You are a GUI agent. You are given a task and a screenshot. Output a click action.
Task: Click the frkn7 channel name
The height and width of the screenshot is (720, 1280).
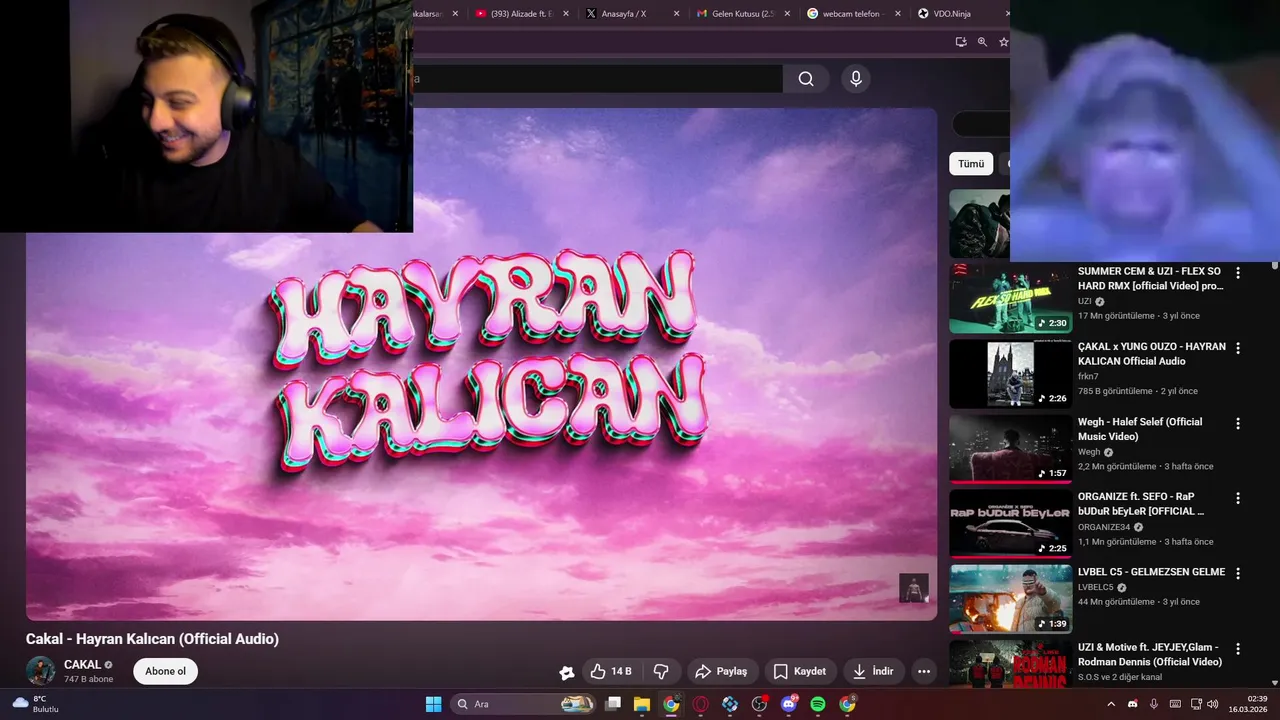tap(1088, 376)
